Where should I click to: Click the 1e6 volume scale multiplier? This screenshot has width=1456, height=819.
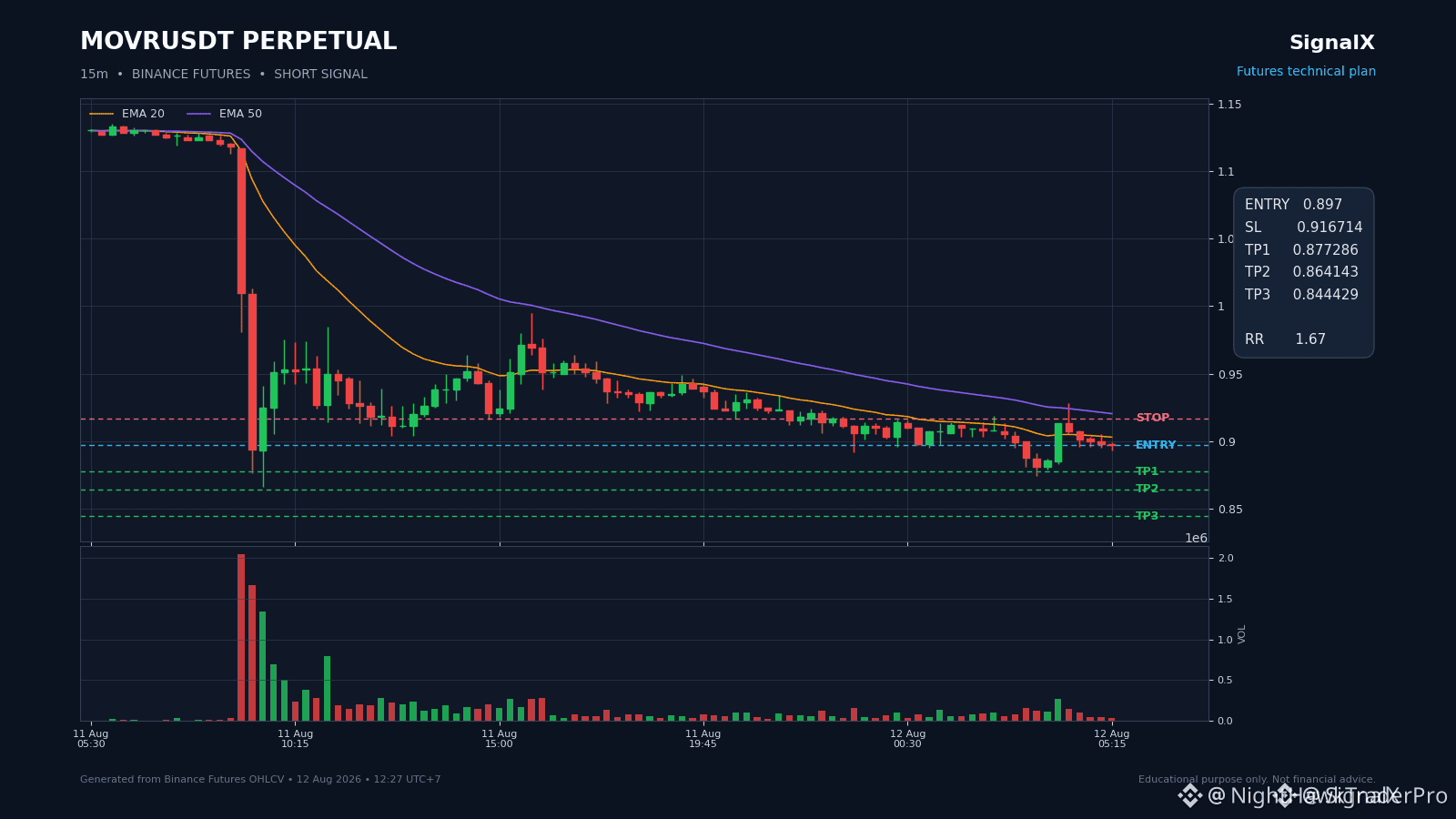(1196, 538)
